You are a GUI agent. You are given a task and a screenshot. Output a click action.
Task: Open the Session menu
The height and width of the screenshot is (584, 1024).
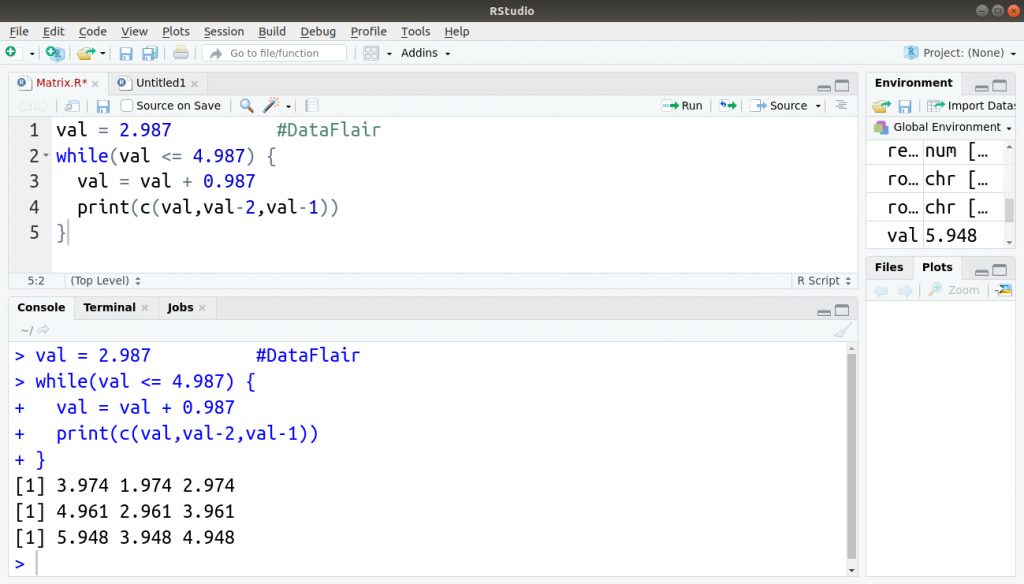(x=223, y=31)
